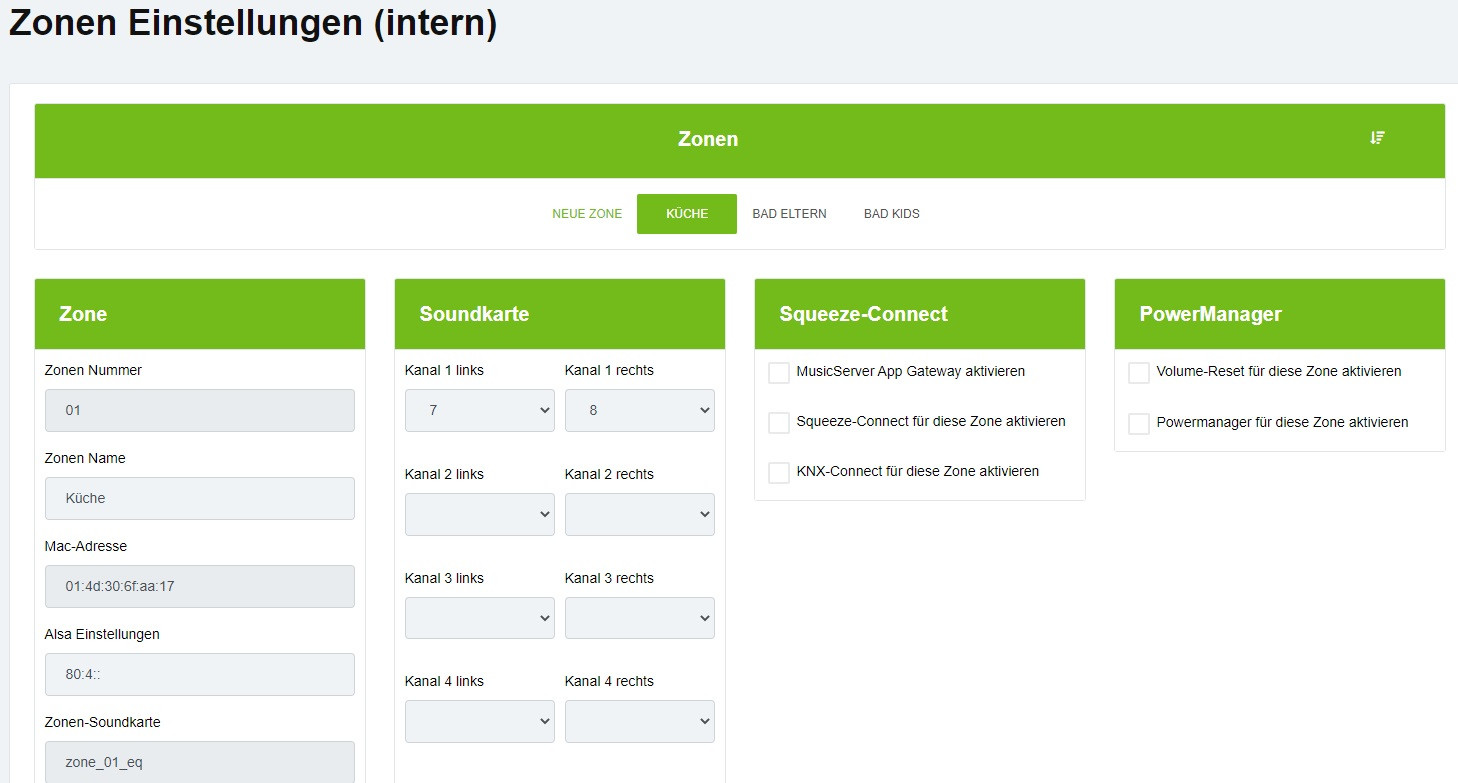Screen dimensions: 1458x783
Task: Toggle Powermanager für diese Zone aktivieren
Action: click(1139, 424)
